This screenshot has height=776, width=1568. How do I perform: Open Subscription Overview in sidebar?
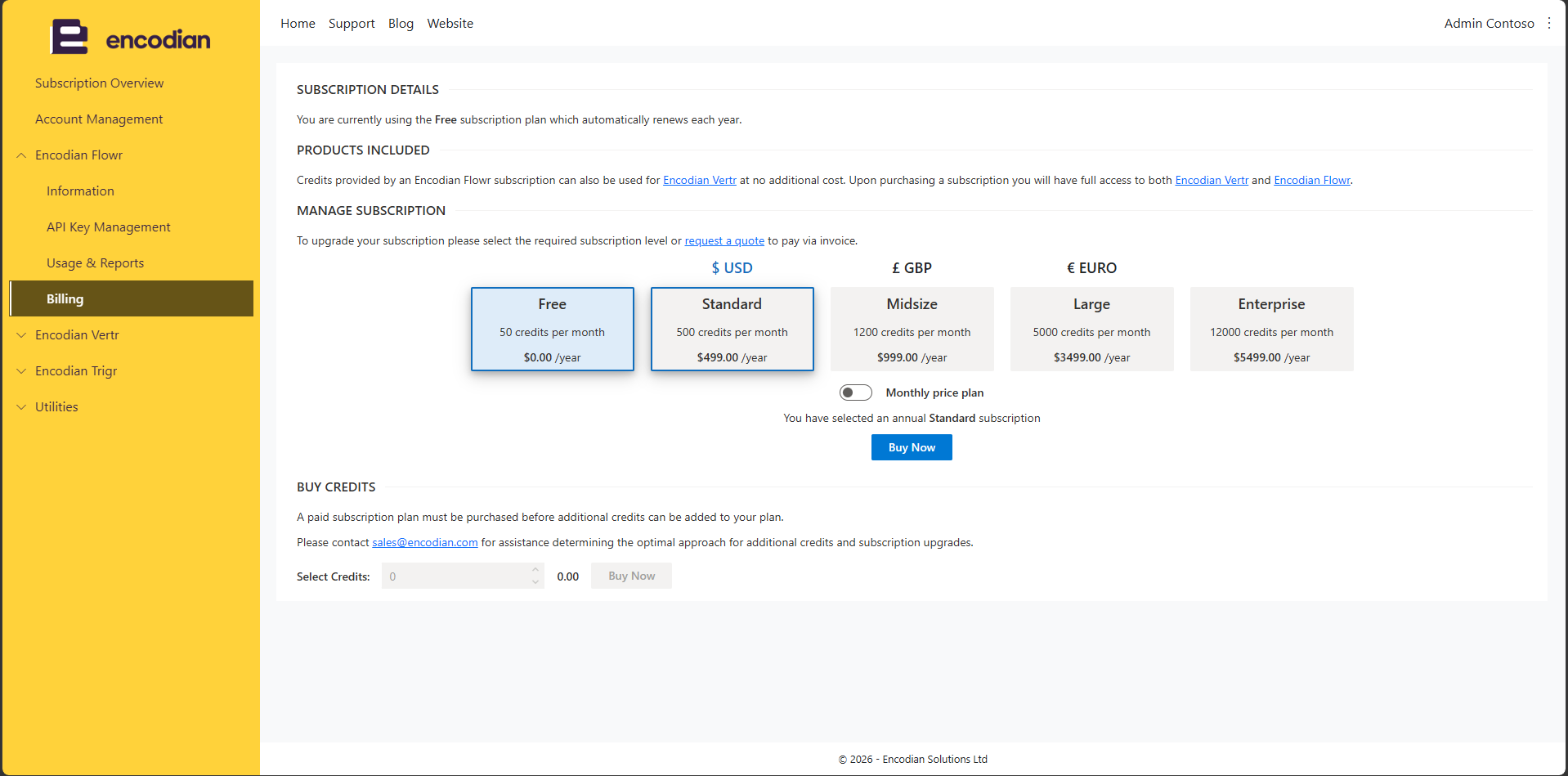click(99, 83)
